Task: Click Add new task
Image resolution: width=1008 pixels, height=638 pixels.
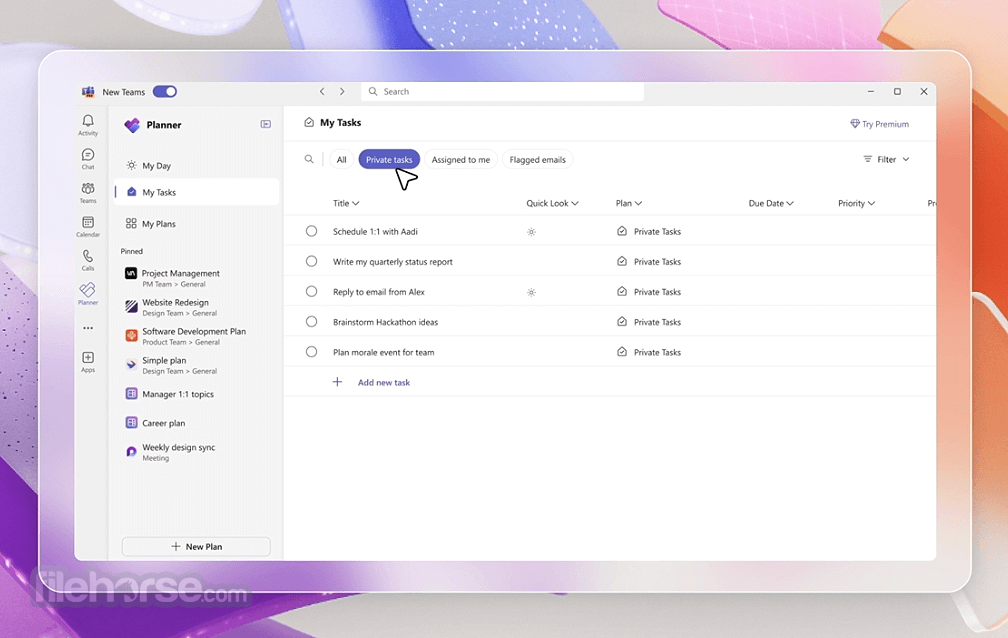Action: (x=384, y=383)
